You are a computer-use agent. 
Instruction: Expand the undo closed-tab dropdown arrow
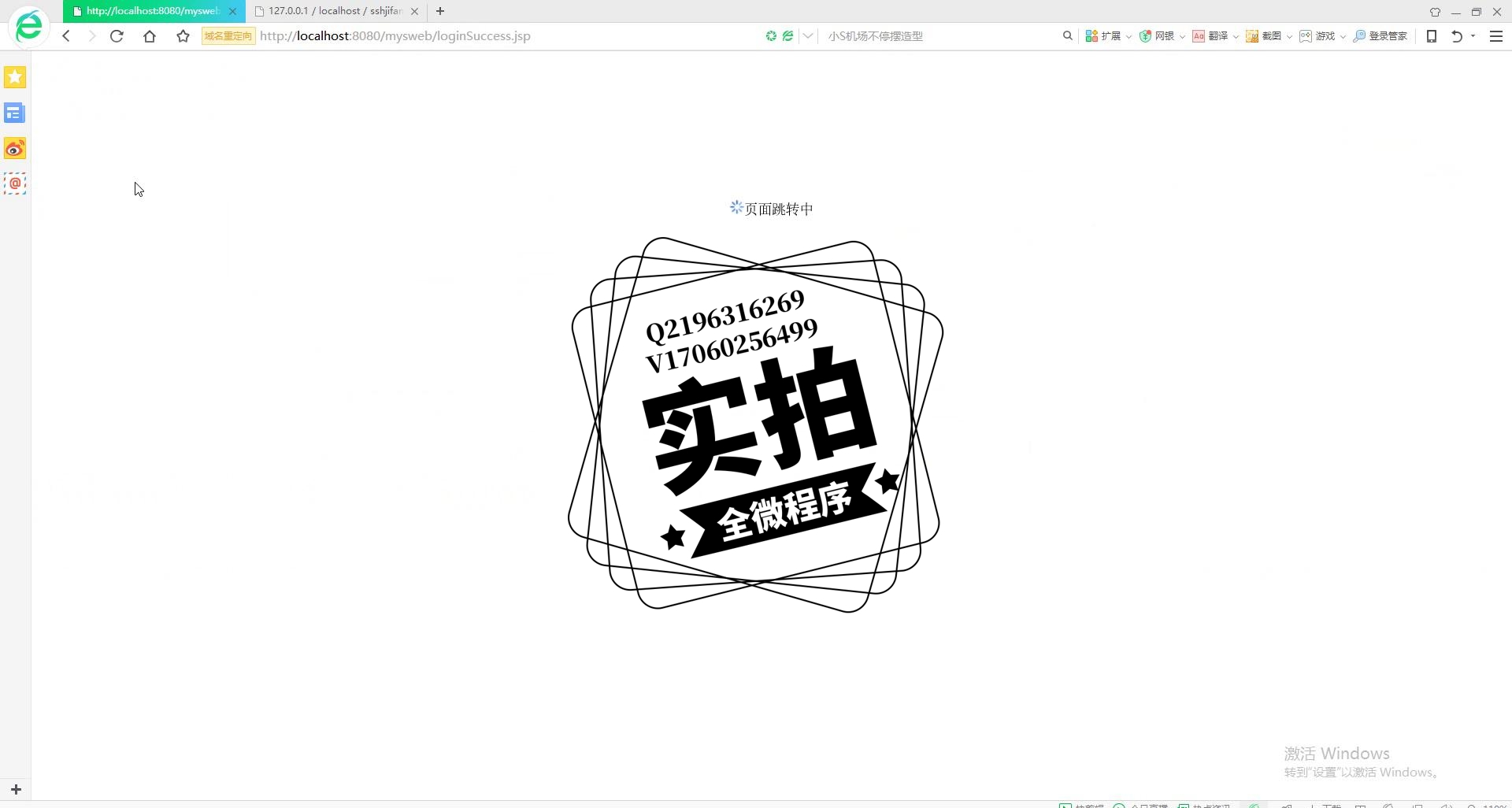point(1473,36)
